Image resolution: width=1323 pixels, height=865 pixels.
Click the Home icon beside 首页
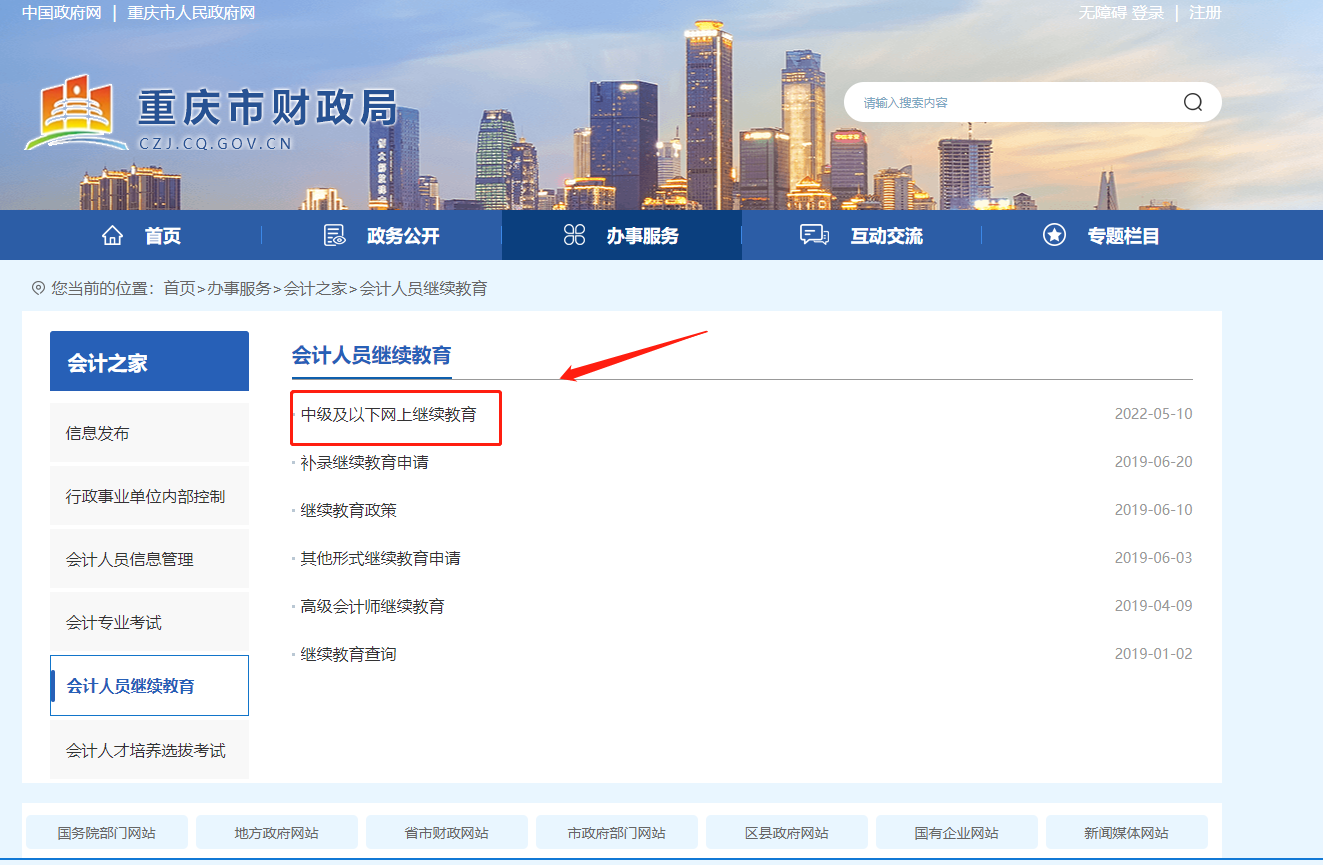113,234
